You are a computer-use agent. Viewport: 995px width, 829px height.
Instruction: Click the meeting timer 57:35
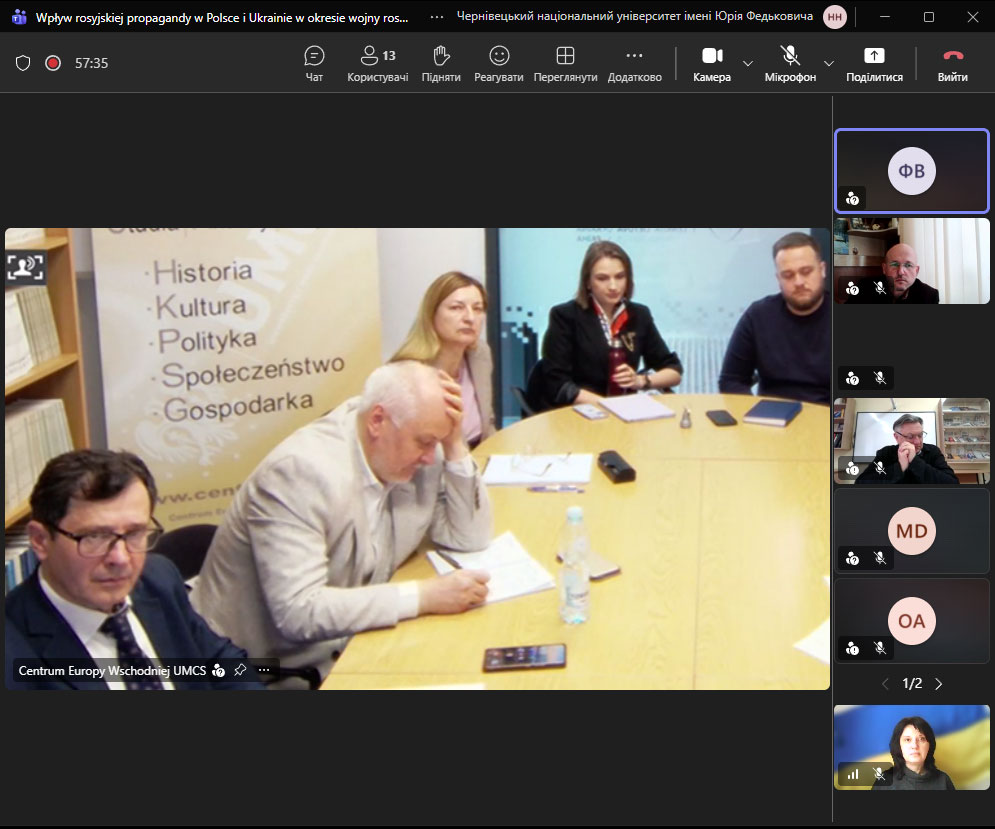[91, 63]
